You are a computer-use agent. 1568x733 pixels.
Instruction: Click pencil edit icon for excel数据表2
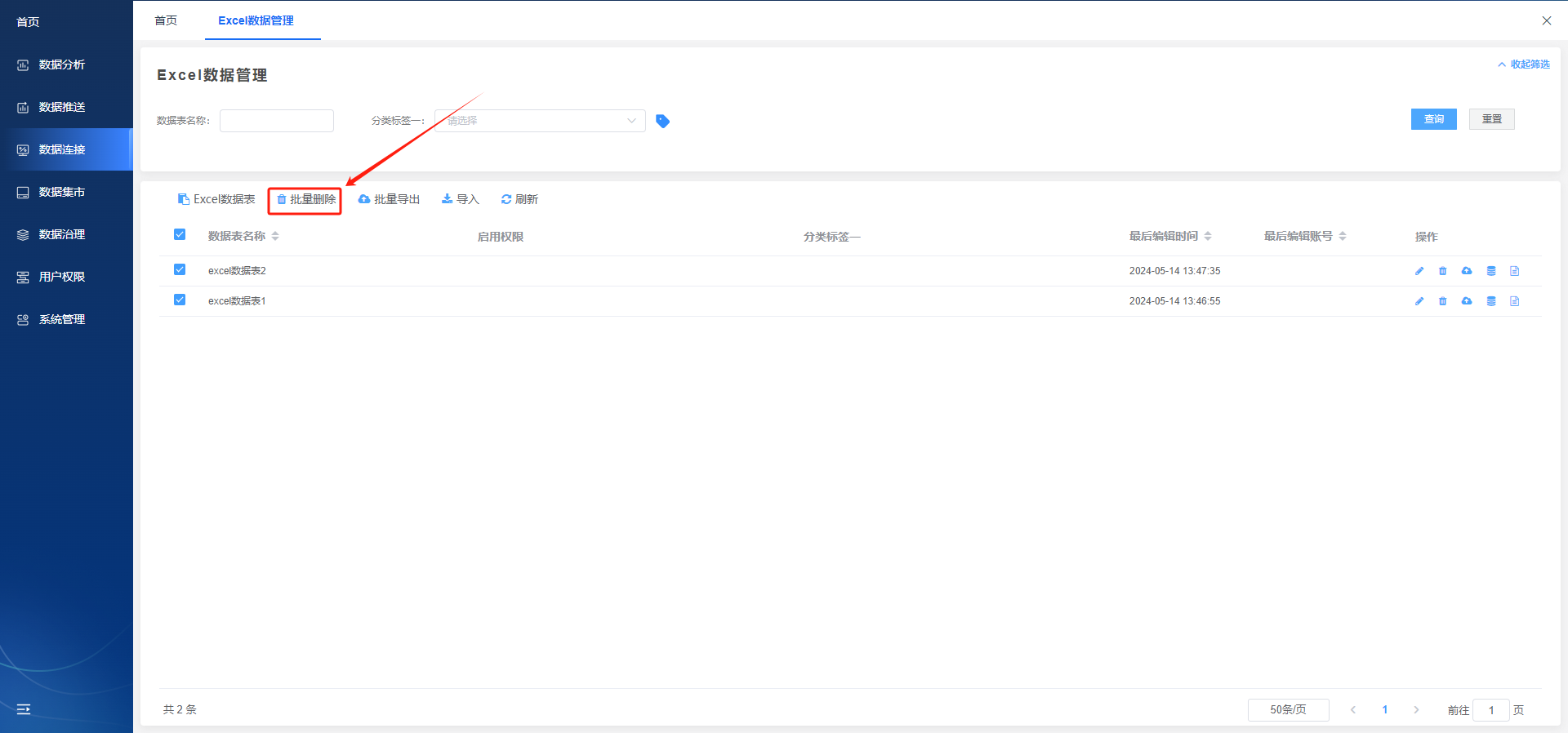[1419, 271]
